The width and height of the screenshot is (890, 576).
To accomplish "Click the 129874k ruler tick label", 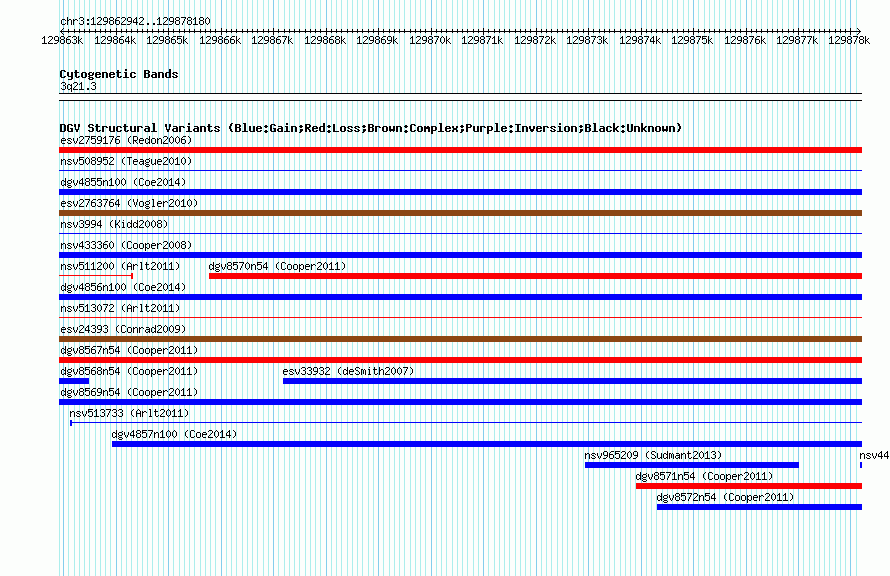I will pyautogui.click(x=640, y=40).
